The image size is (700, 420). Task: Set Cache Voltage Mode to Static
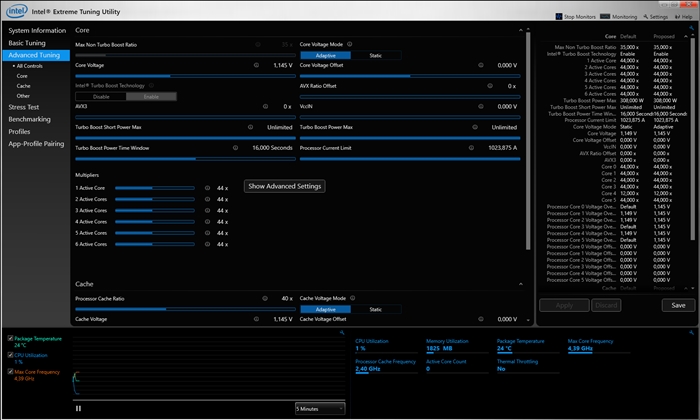[375, 309]
